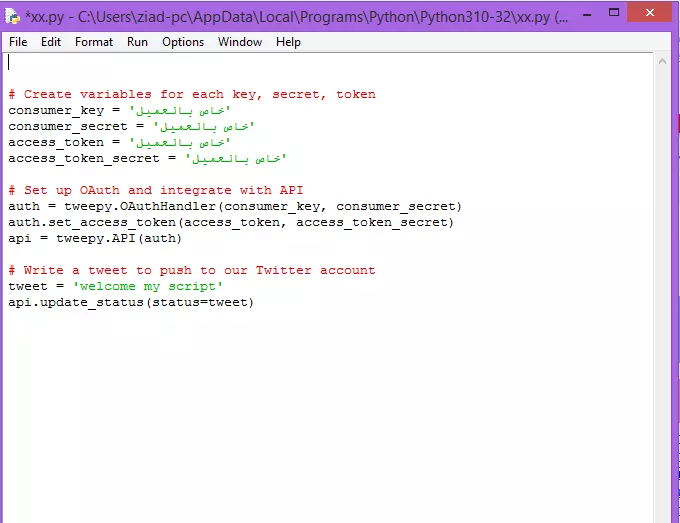Click the tweepy.OAuthHandler line

pyautogui.click(x=235, y=206)
